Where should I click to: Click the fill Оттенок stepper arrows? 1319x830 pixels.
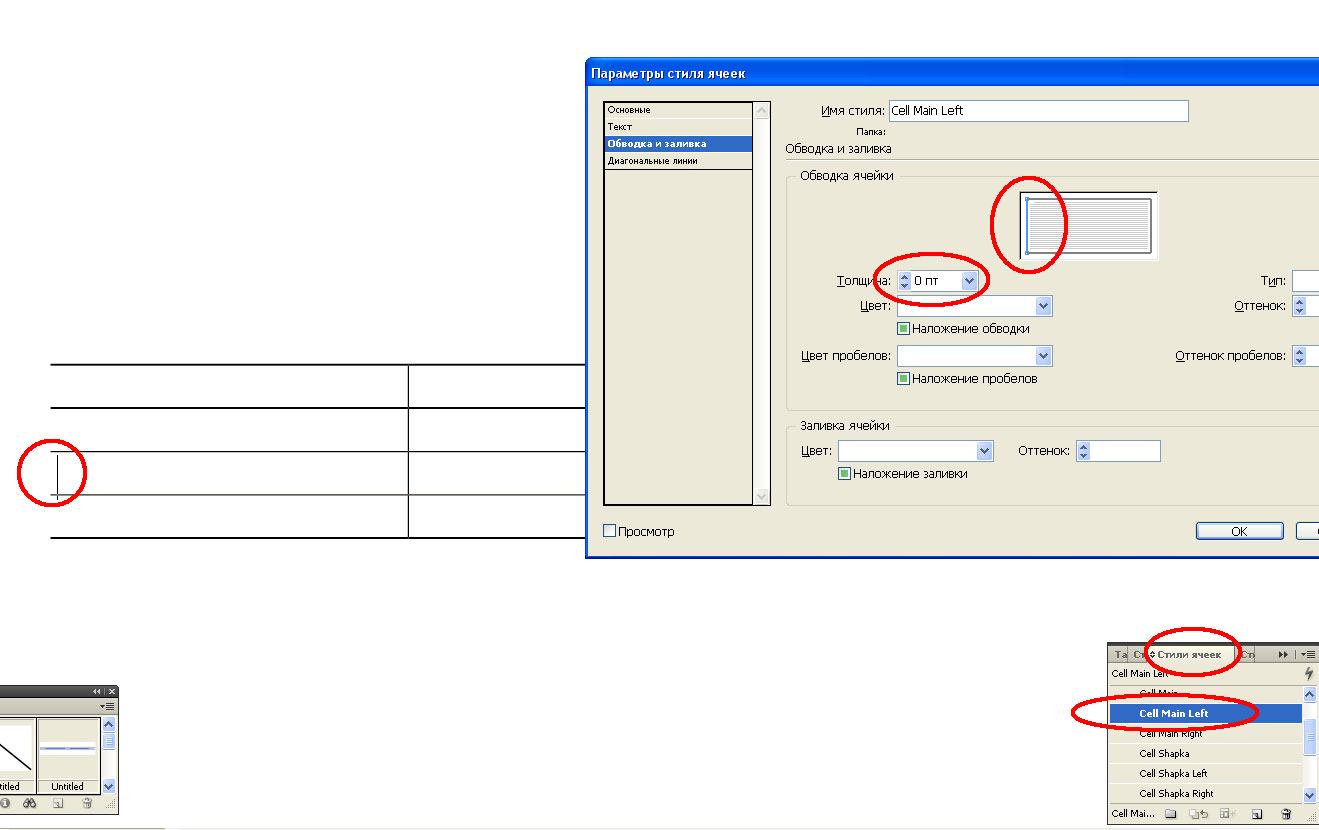pos(1083,451)
